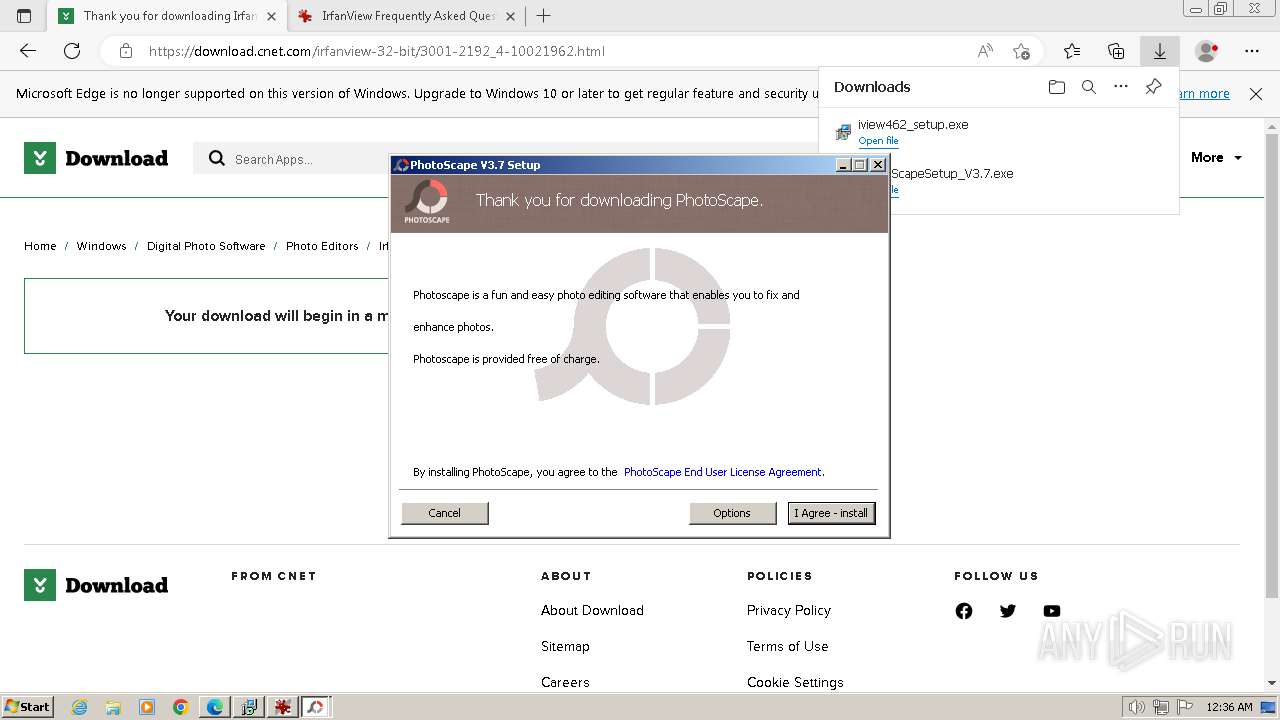Click the CNET Download header logo
1280x720 pixels.
click(96, 158)
